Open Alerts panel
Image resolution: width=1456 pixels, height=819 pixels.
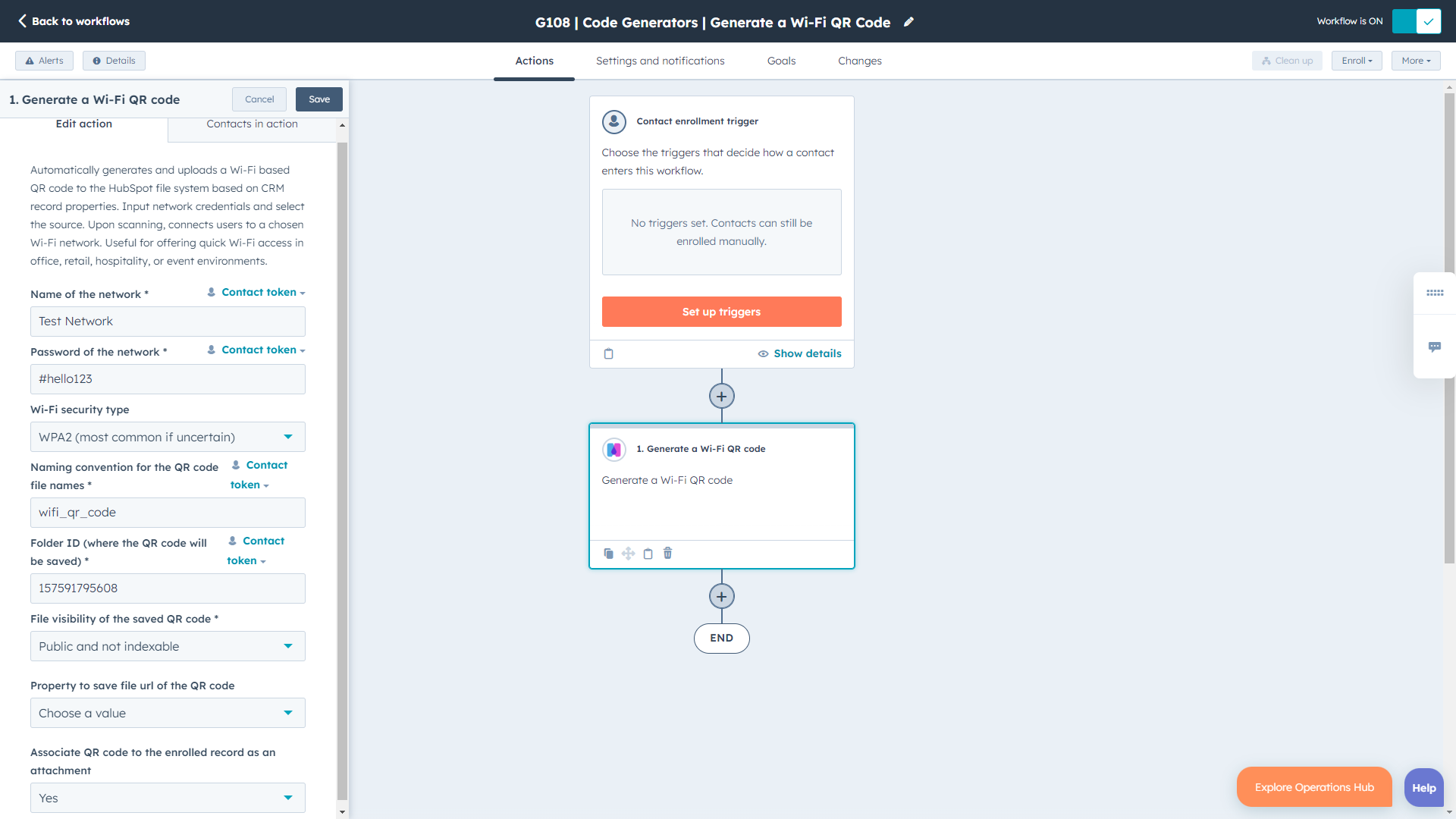[43, 61]
